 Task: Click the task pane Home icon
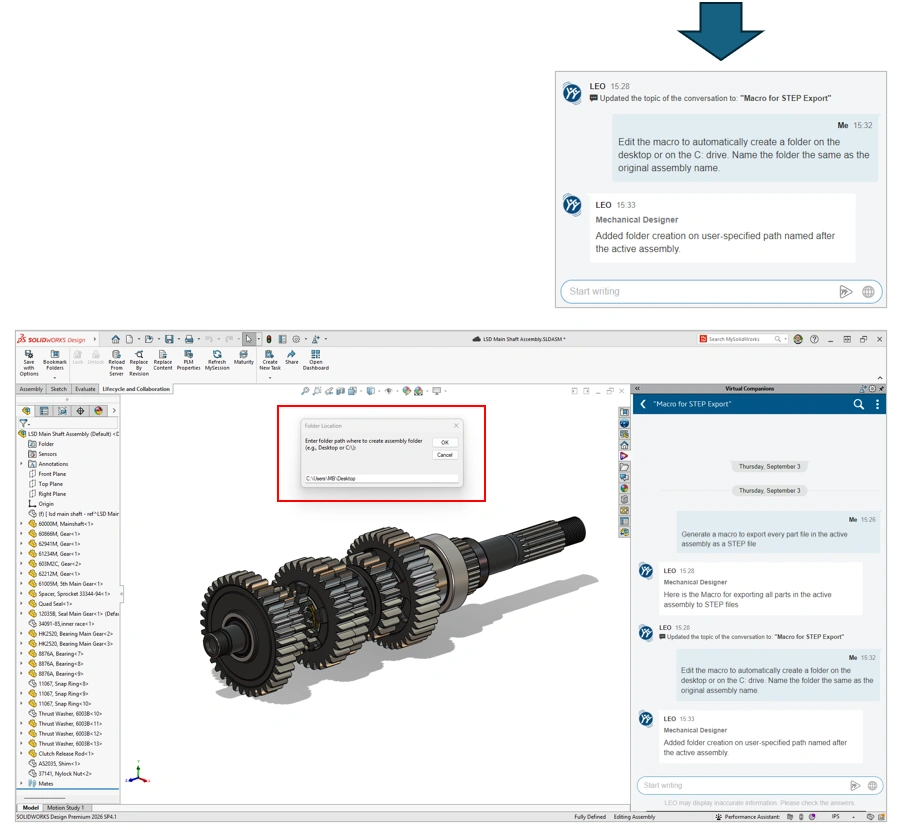pos(624,445)
